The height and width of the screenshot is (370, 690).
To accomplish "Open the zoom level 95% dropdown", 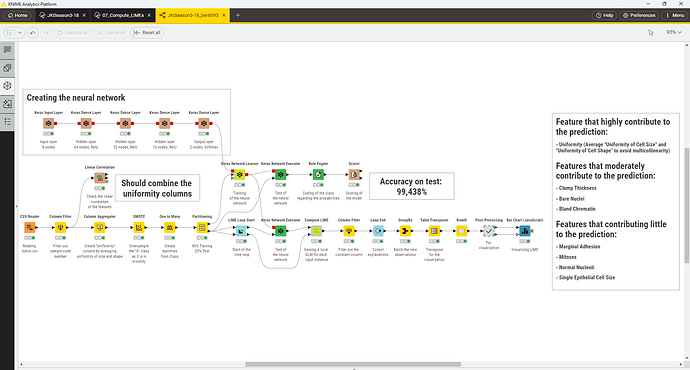I will coord(674,32).
